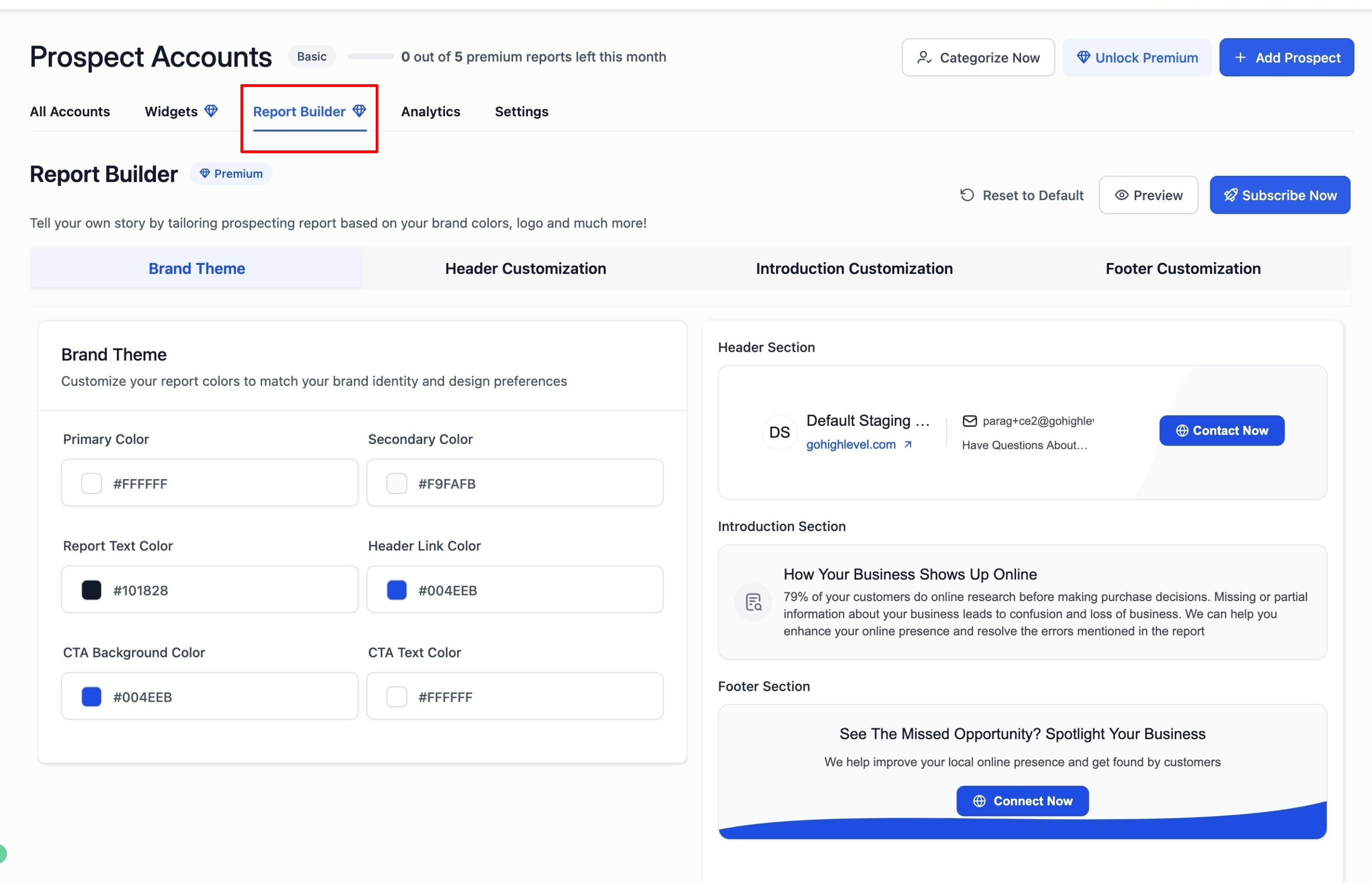This screenshot has height=882, width=1372.
Task: Click the diamond icon beside Widgets tab
Action: (x=212, y=111)
